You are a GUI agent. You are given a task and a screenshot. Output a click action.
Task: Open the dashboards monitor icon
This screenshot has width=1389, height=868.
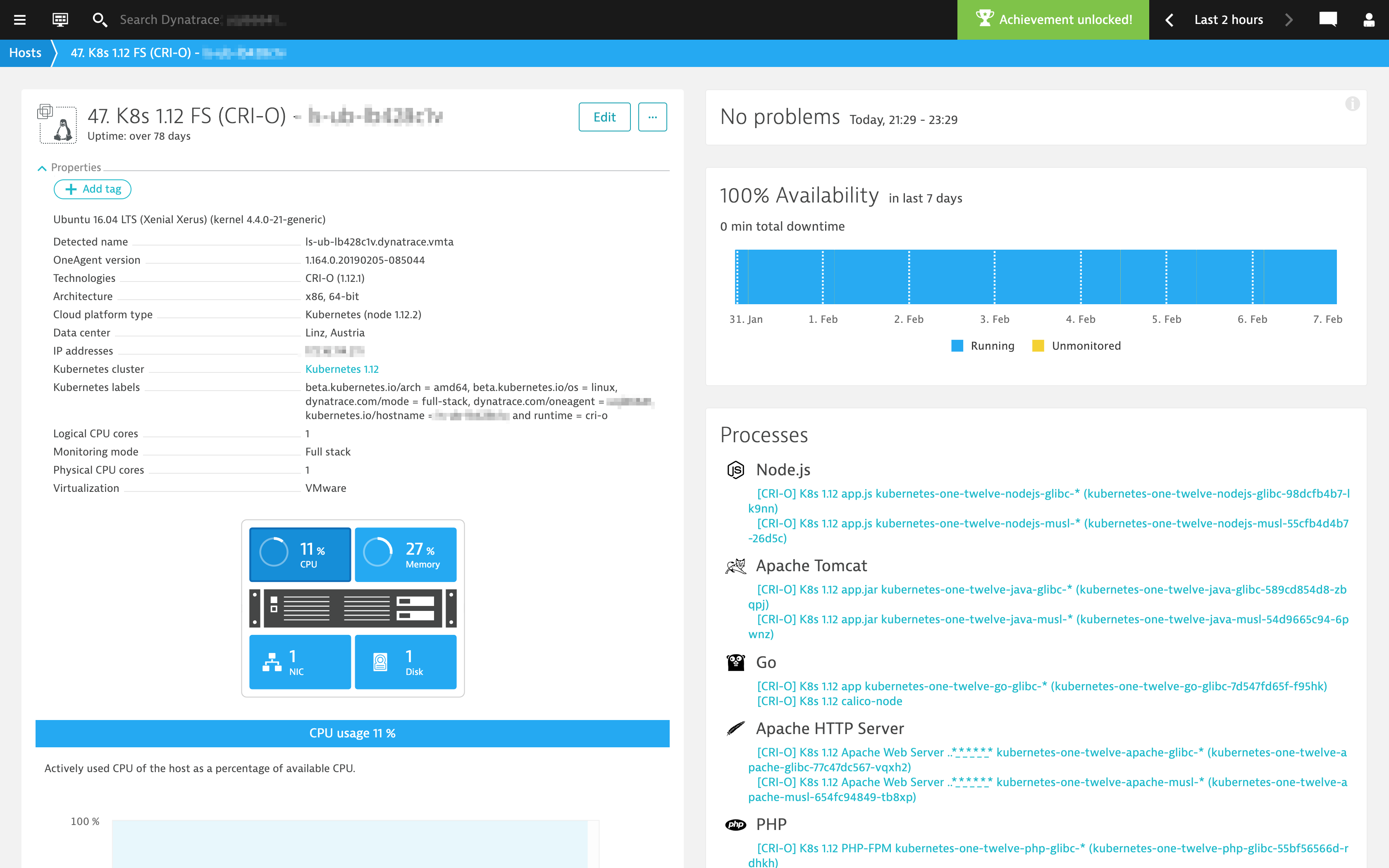(60, 19)
